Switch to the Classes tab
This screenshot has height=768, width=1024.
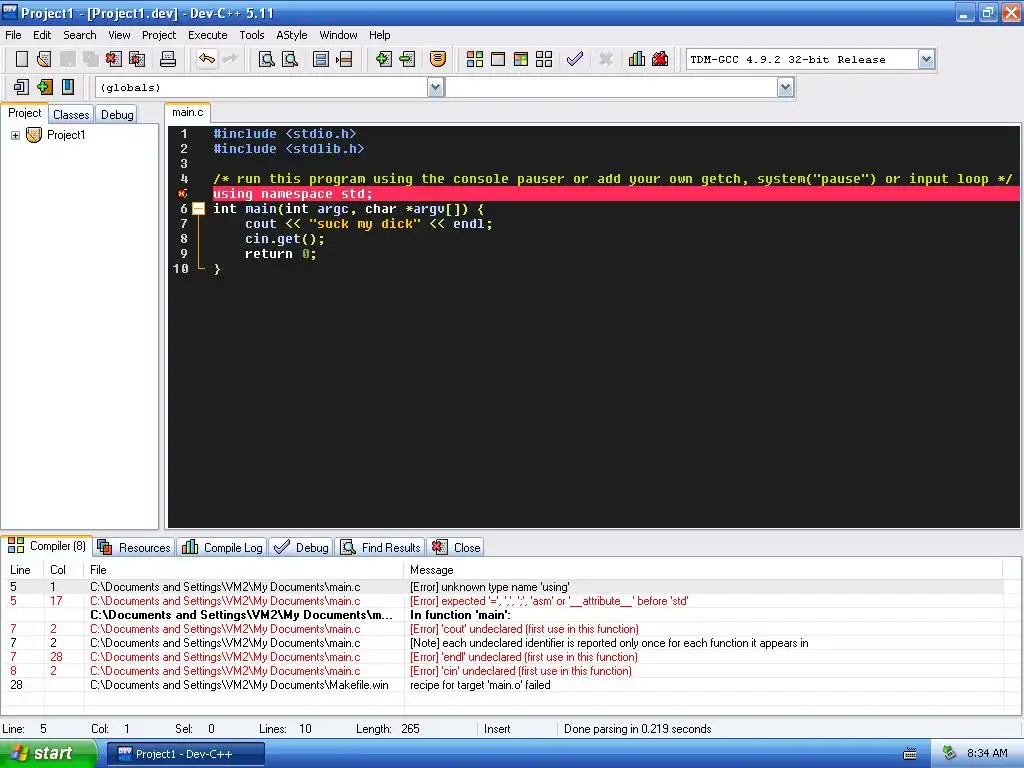click(71, 115)
